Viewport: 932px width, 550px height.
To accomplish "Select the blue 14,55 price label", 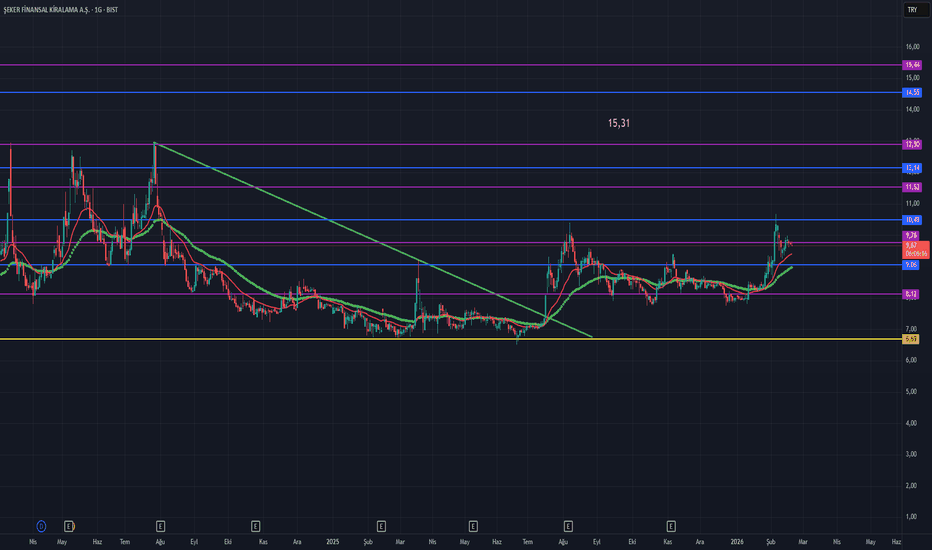I will (912, 92).
